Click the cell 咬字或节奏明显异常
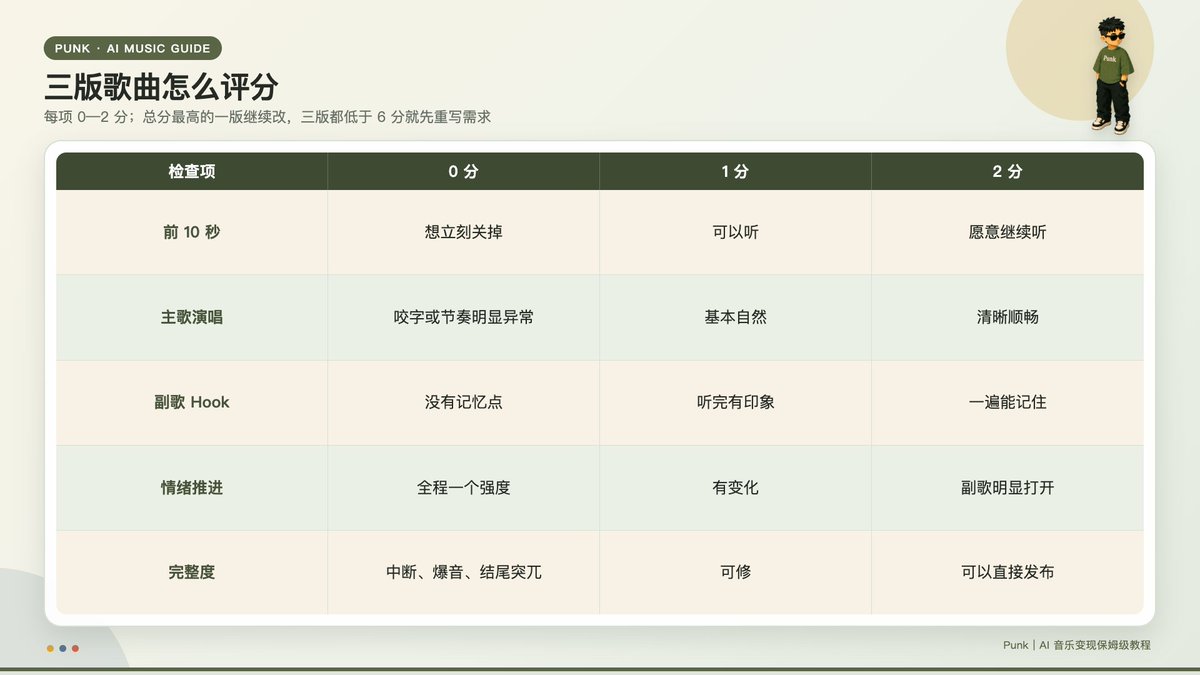This screenshot has width=1200, height=675. click(x=464, y=317)
